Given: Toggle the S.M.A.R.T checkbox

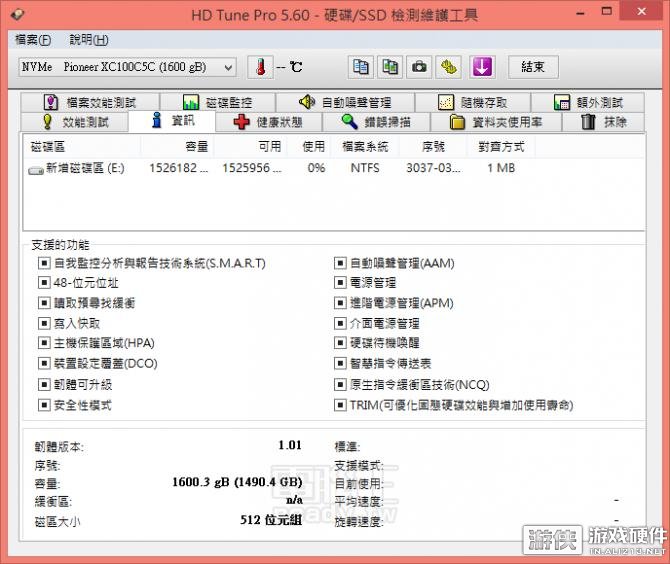Looking at the screenshot, I should point(44,263).
